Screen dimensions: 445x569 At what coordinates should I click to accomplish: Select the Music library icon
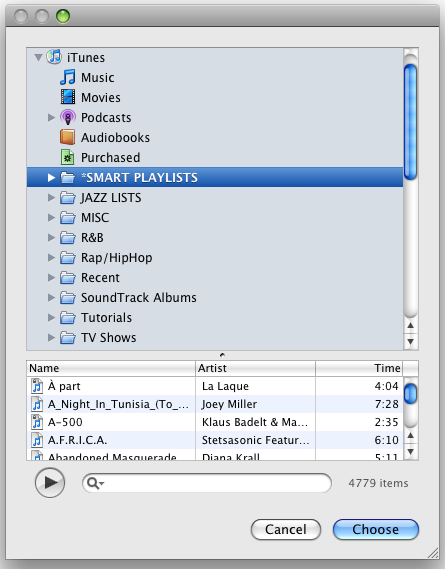point(68,77)
